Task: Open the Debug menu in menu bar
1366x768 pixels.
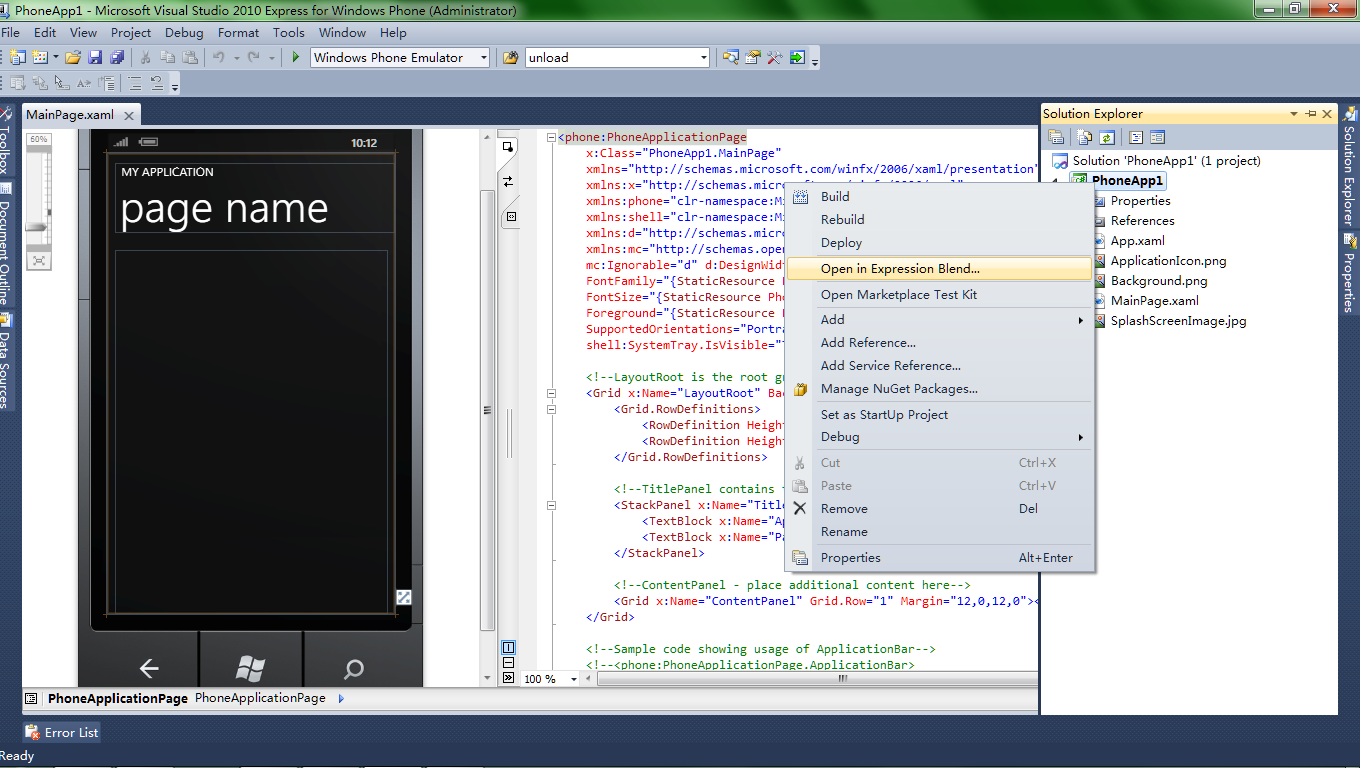Action: tap(184, 33)
